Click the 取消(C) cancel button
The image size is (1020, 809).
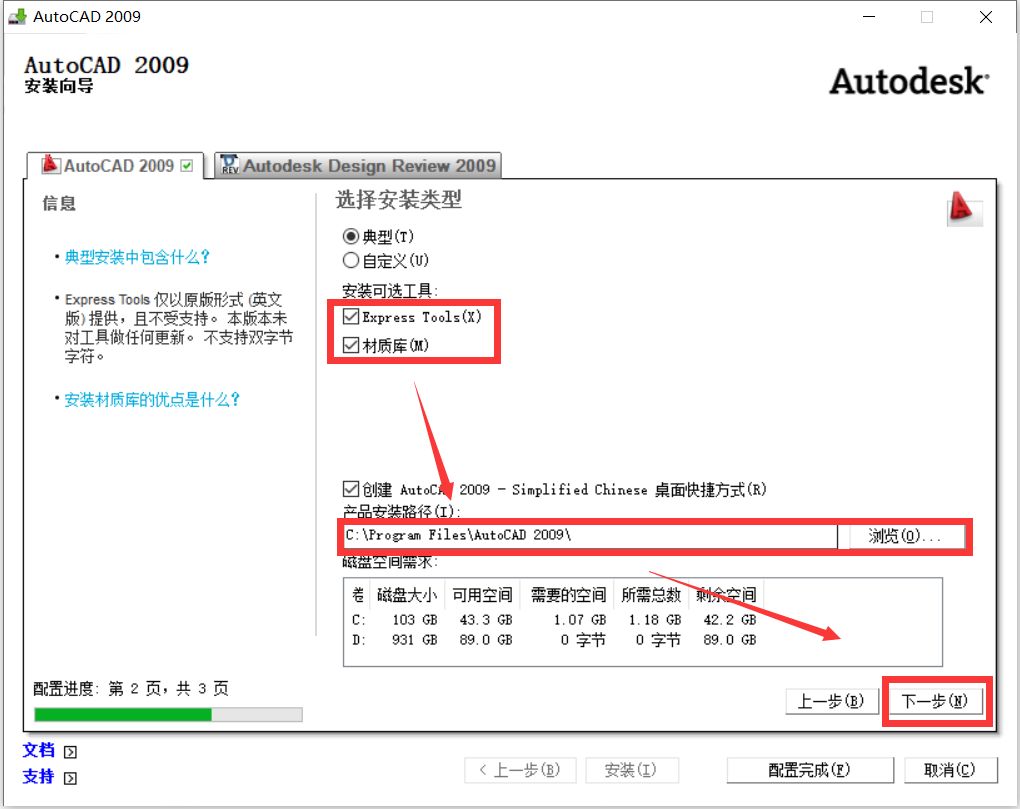point(950,771)
